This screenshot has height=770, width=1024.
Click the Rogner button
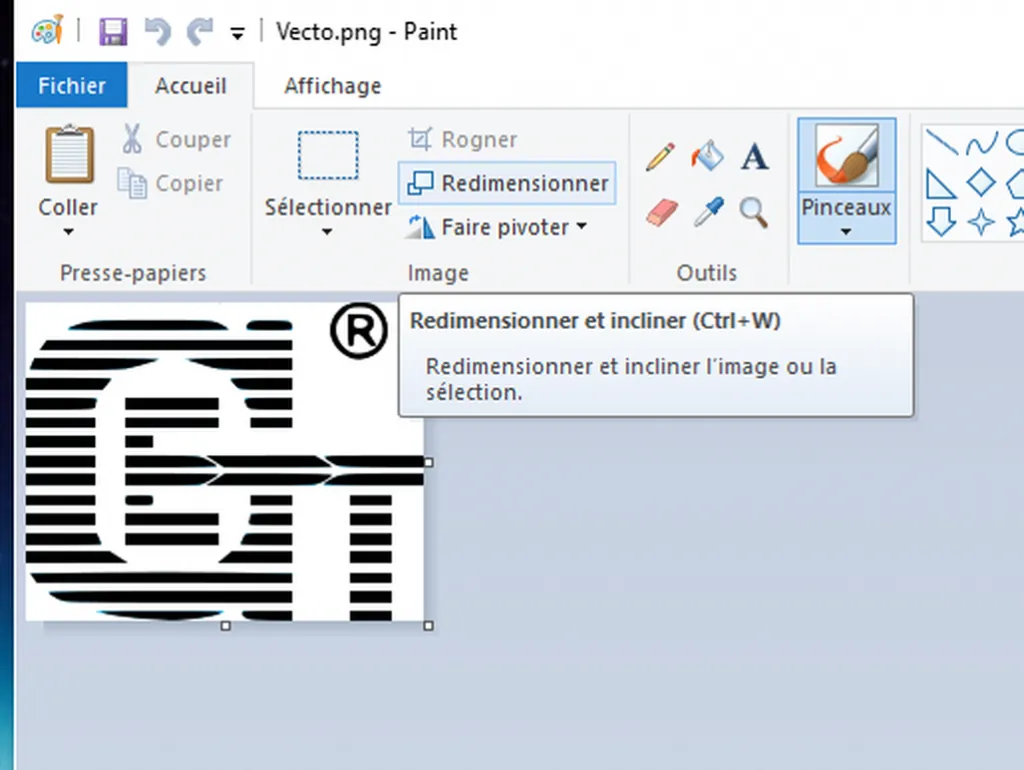(463, 139)
